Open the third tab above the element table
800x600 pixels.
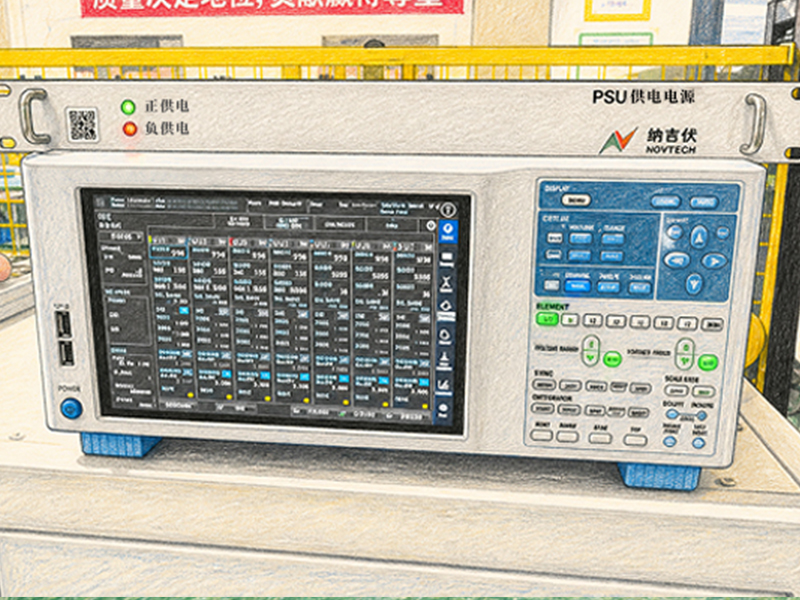click(x=339, y=223)
